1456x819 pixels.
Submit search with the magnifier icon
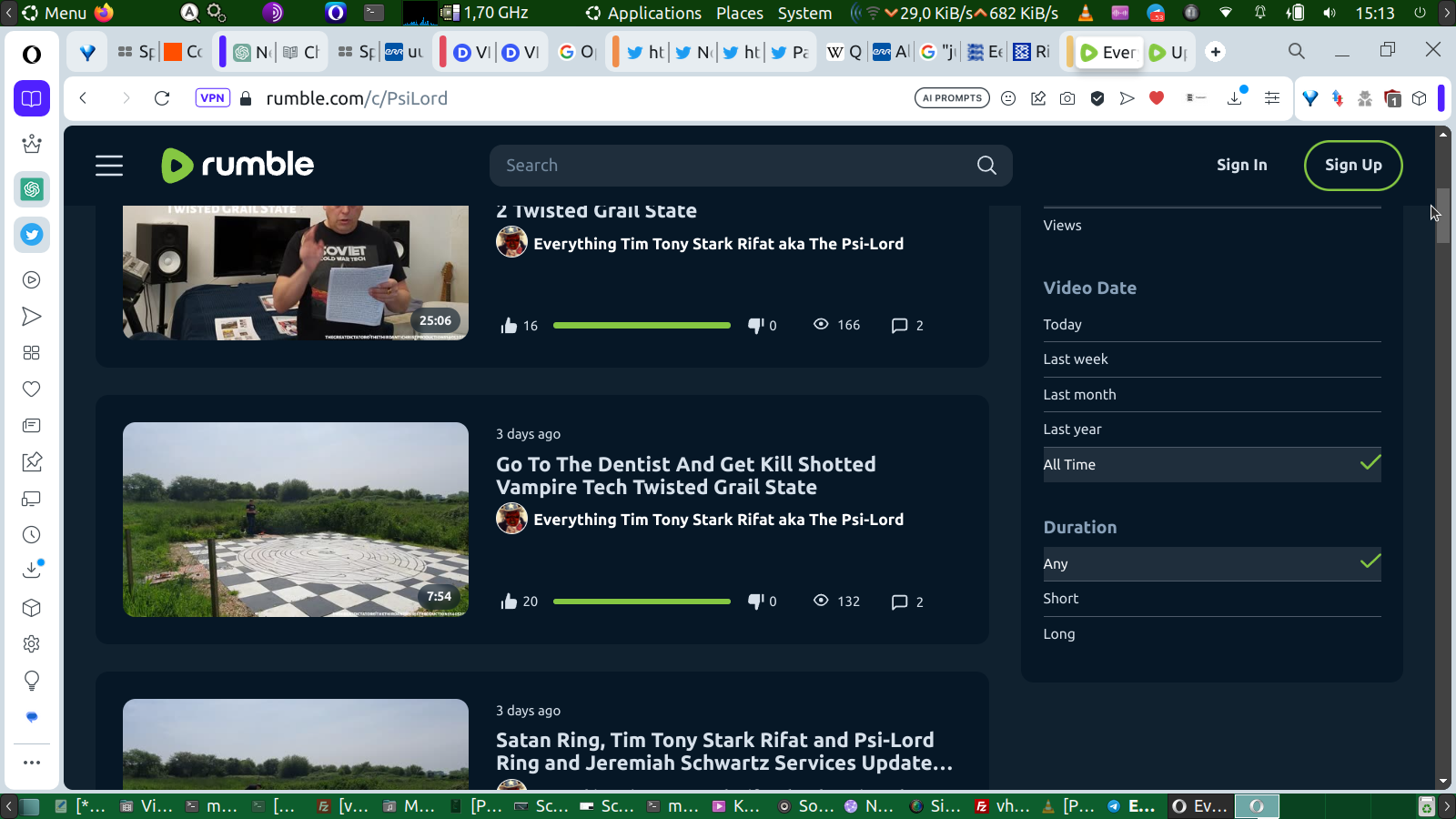coord(986,166)
